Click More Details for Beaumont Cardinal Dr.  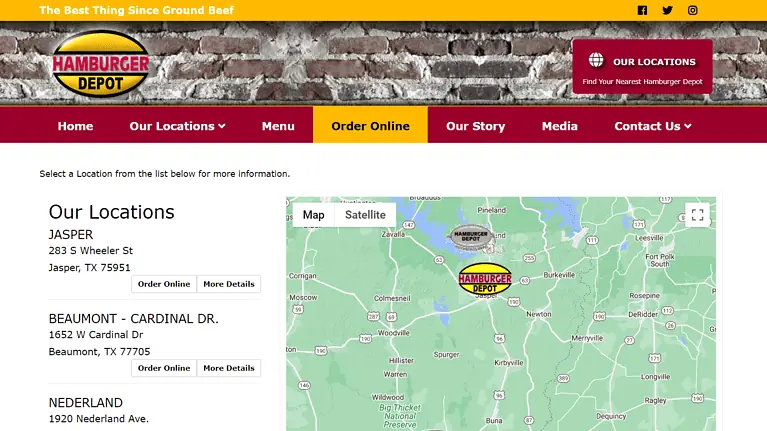229,368
